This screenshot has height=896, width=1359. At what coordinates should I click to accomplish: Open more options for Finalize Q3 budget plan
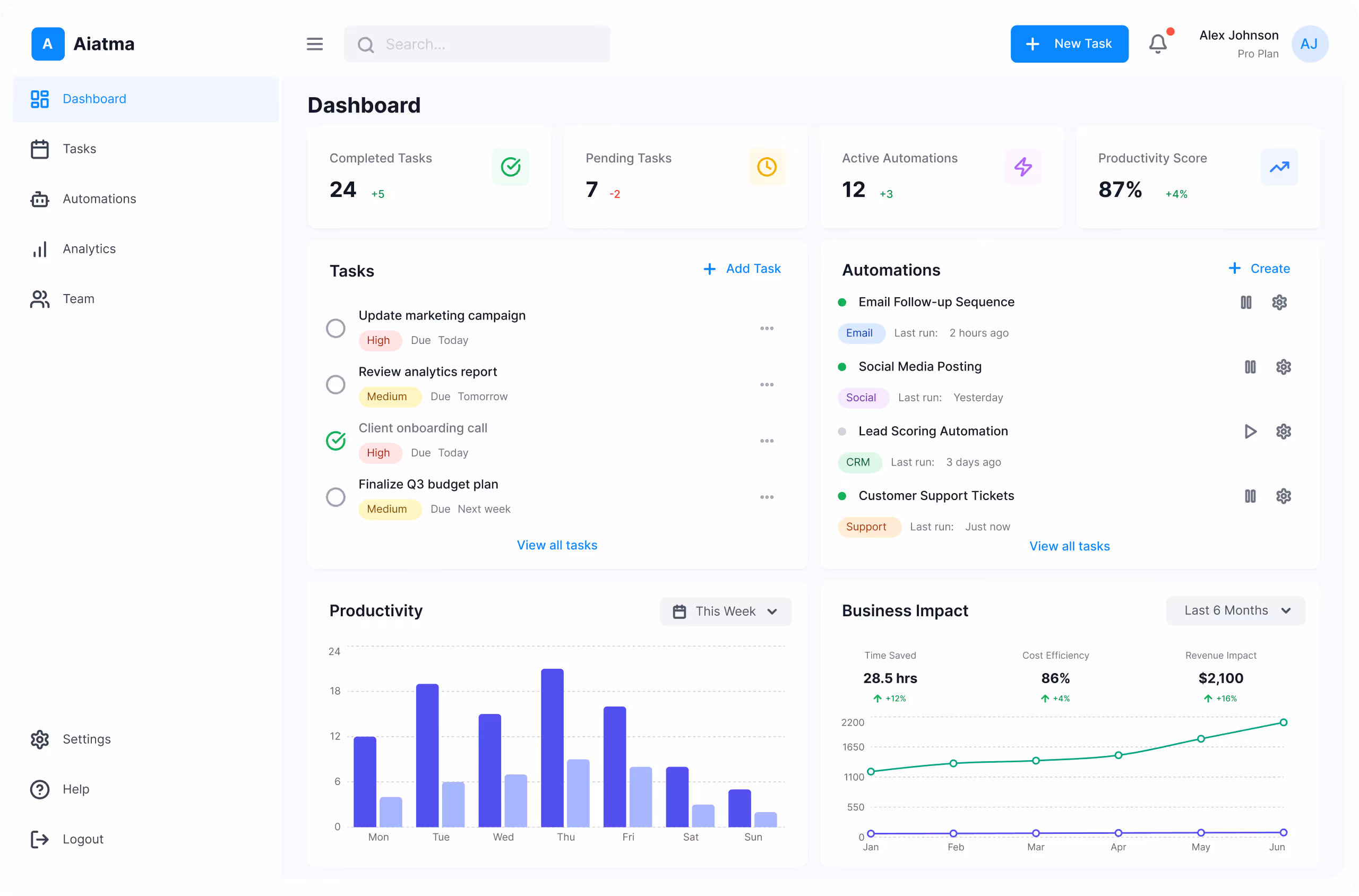pos(767,497)
